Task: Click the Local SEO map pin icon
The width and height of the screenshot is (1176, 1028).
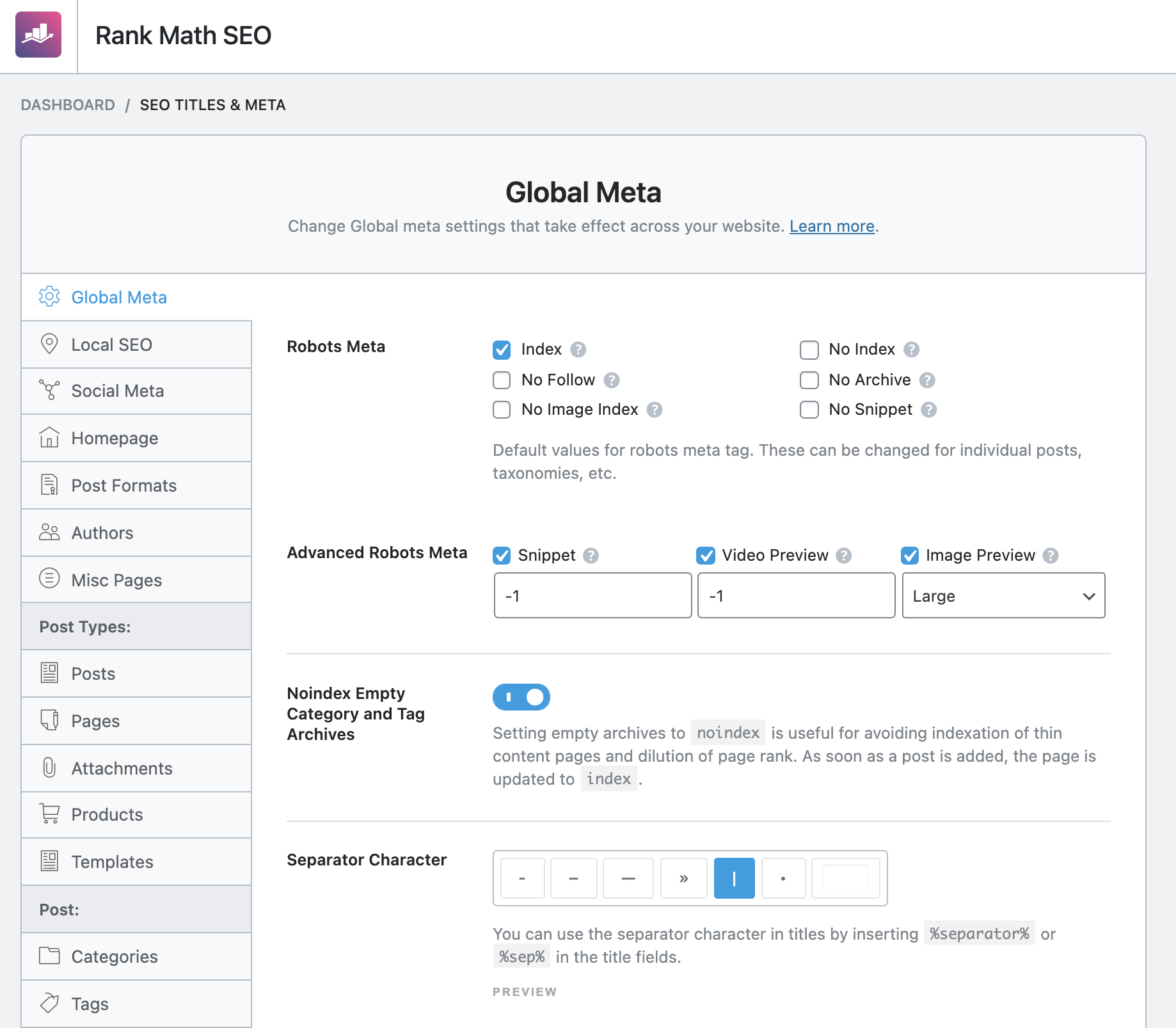Action: point(49,344)
